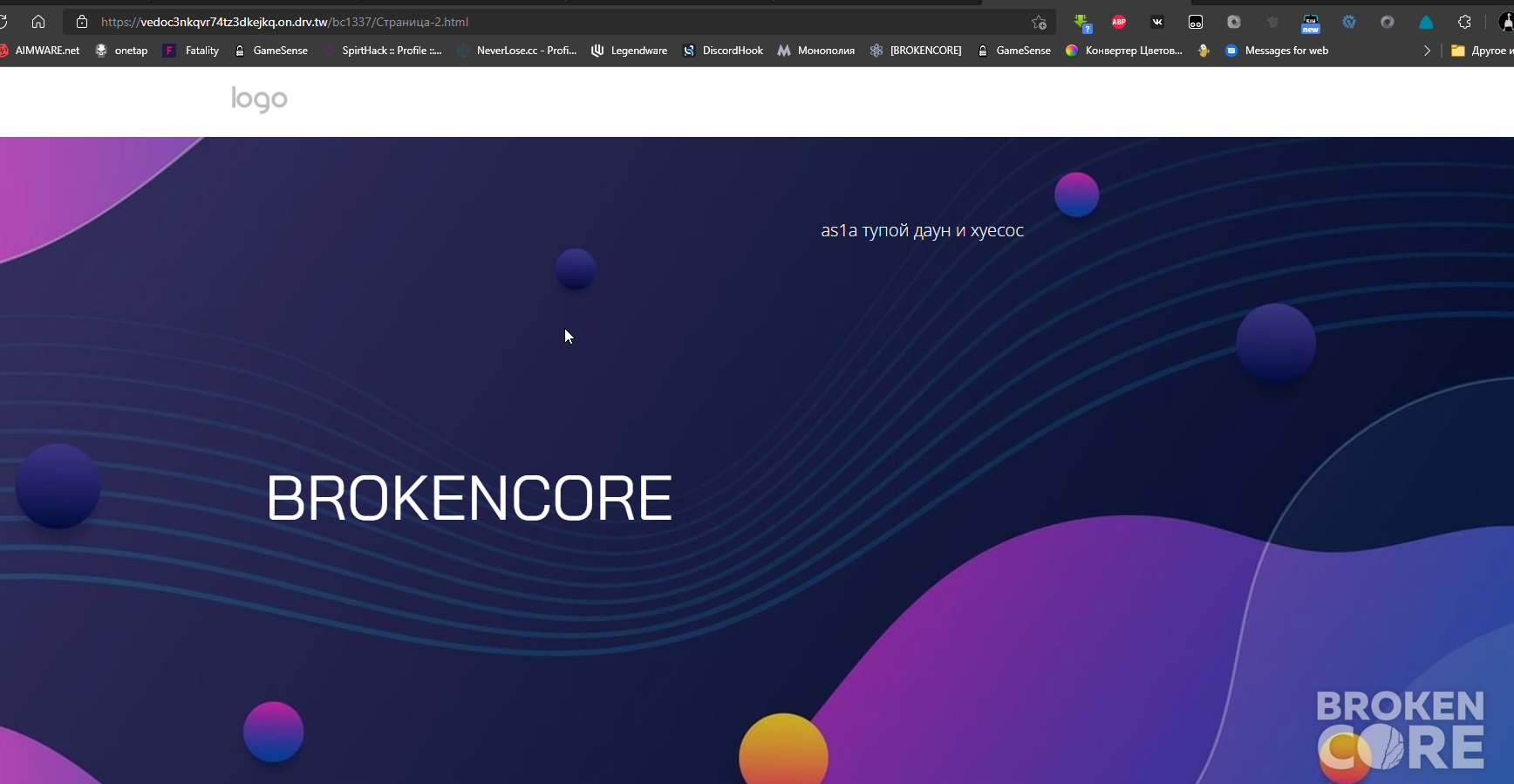
Task: Open the extension with the blue "new" badge
Action: 1310,24
